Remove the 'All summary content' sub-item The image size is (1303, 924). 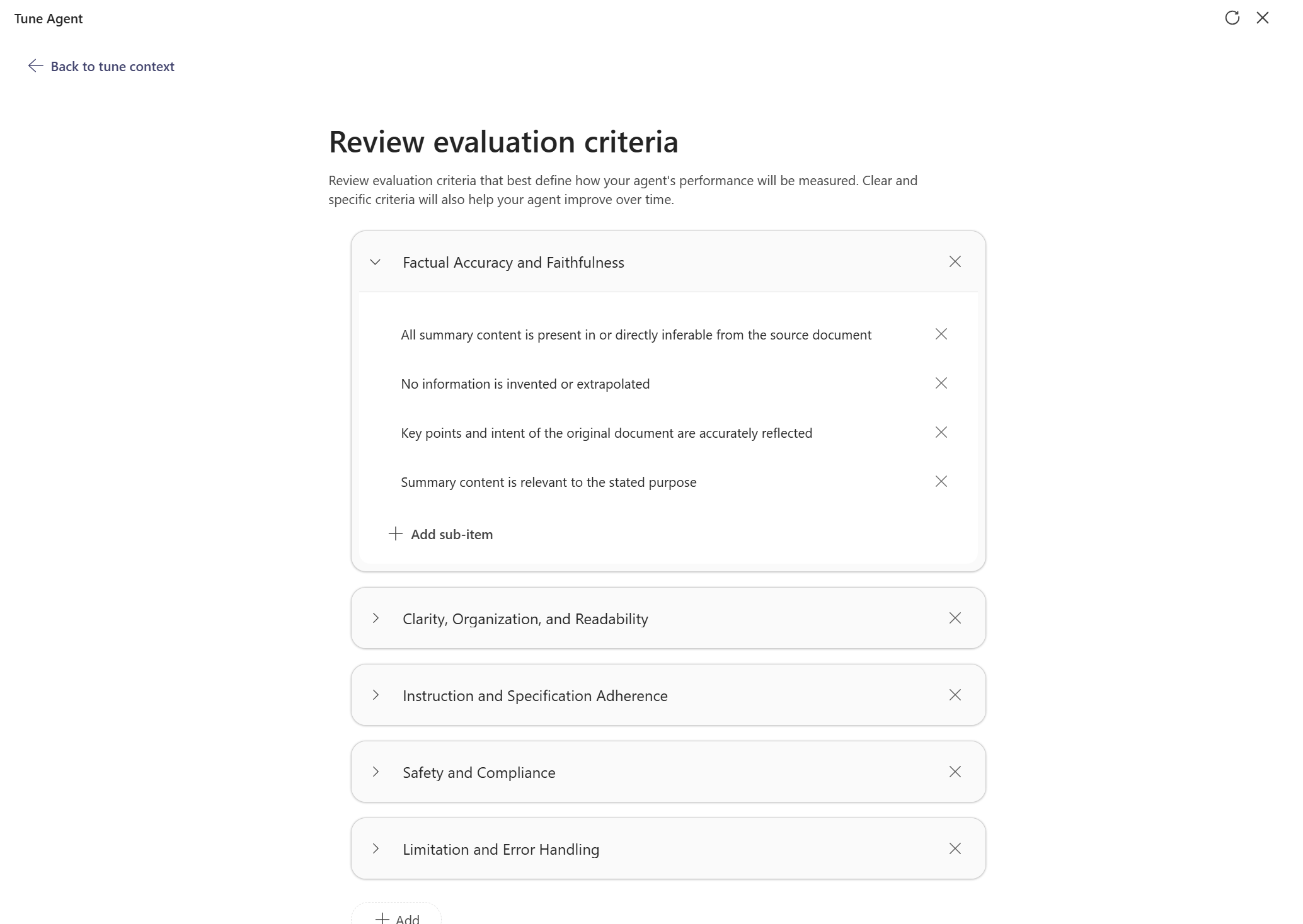click(x=941, y=334)
